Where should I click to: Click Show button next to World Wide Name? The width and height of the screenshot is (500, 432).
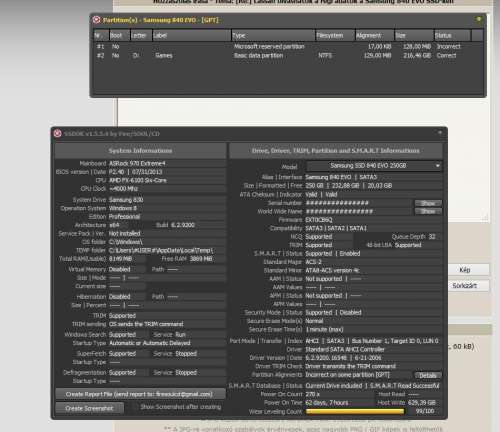point(428,211)
